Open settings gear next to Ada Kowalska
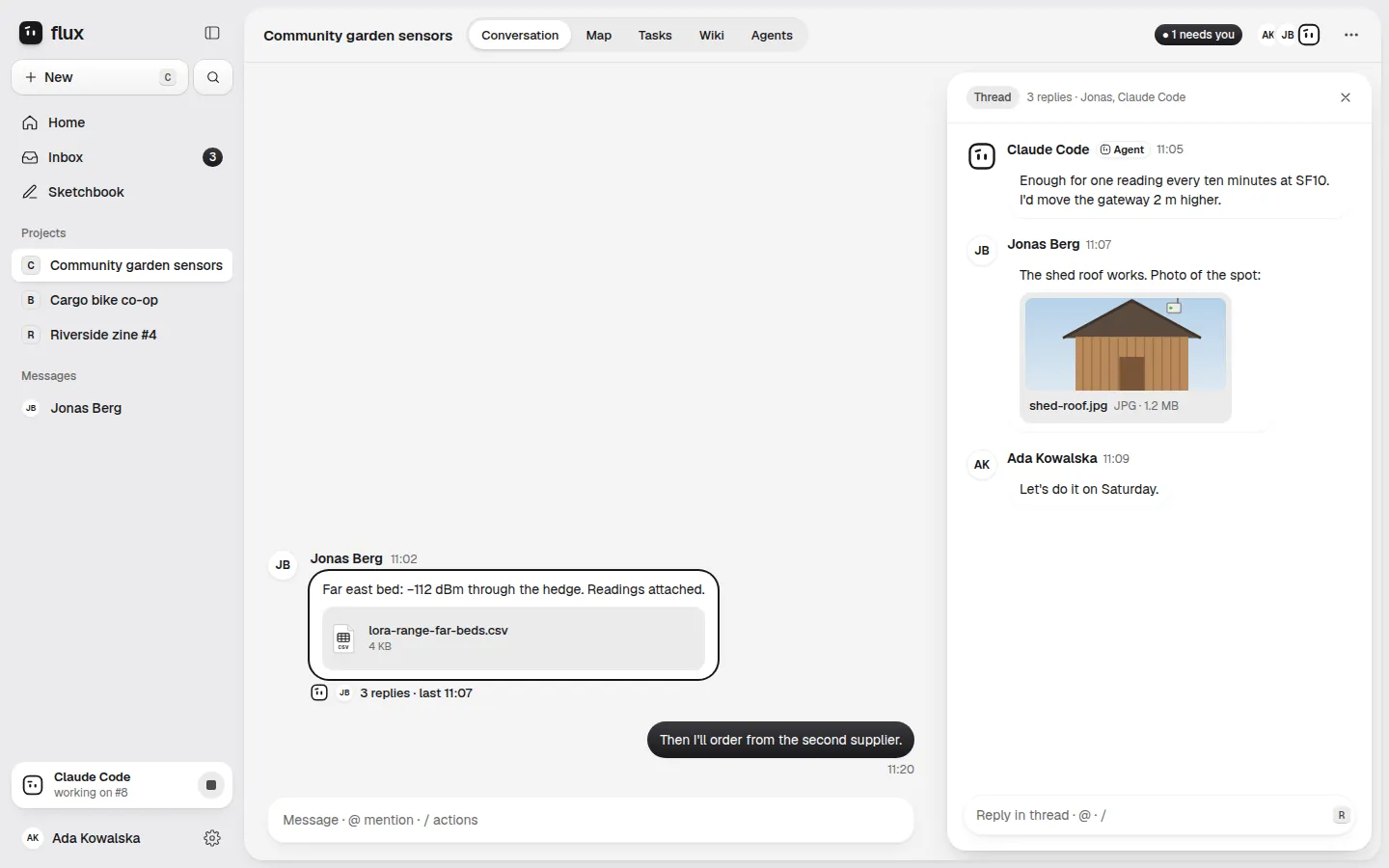 click(x=212, y=838)
